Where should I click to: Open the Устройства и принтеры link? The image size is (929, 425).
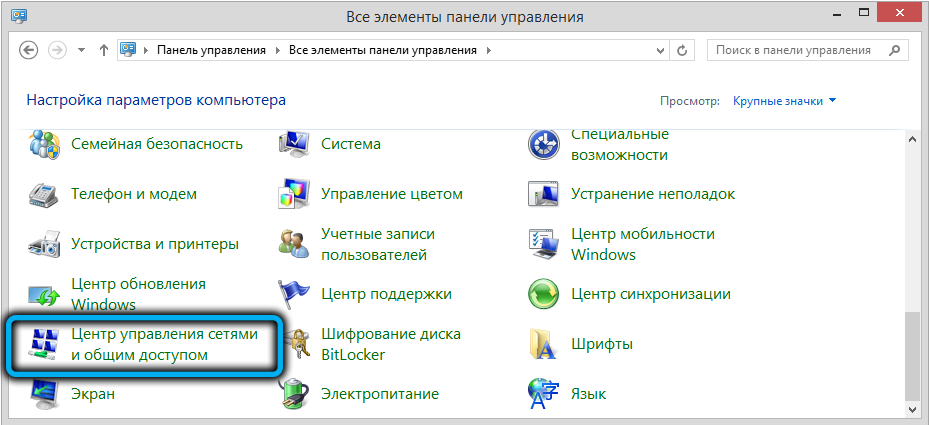pyautogui.click(x=155, y=244)
